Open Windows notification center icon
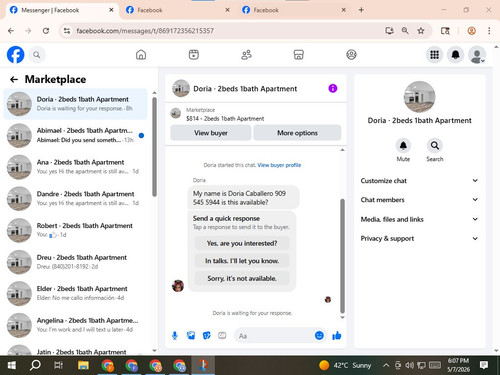Screen dimensions: 500x375 484,365
